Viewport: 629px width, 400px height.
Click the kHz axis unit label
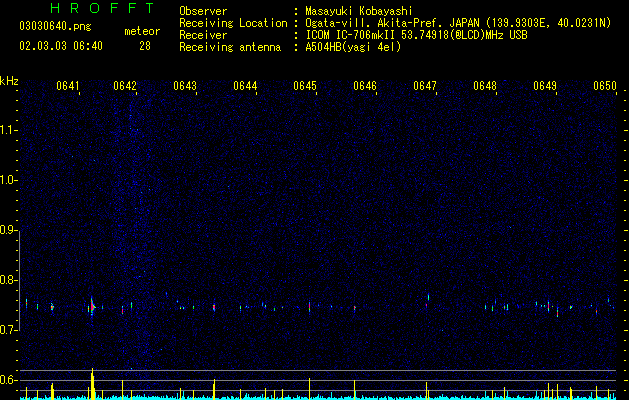(9, 81)
